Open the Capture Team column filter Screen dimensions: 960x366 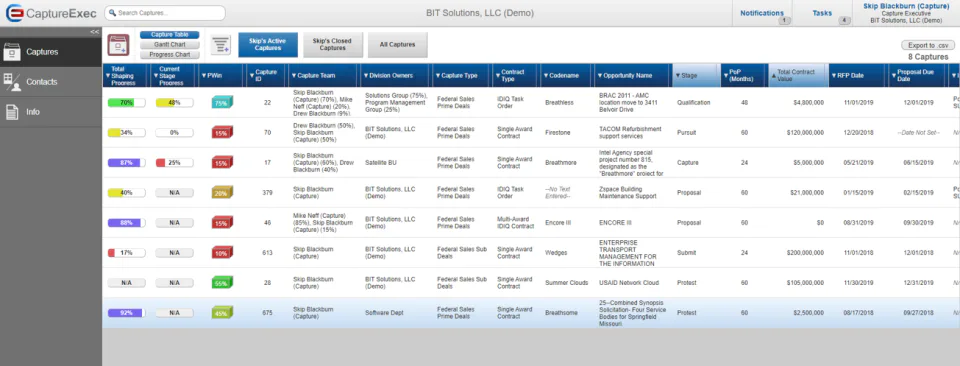click(x=293, y=76)
